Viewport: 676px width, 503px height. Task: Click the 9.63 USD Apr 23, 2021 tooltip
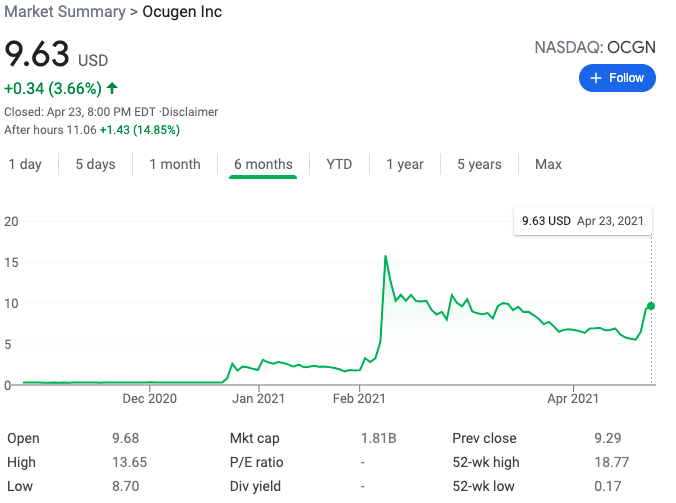[582, 221]
